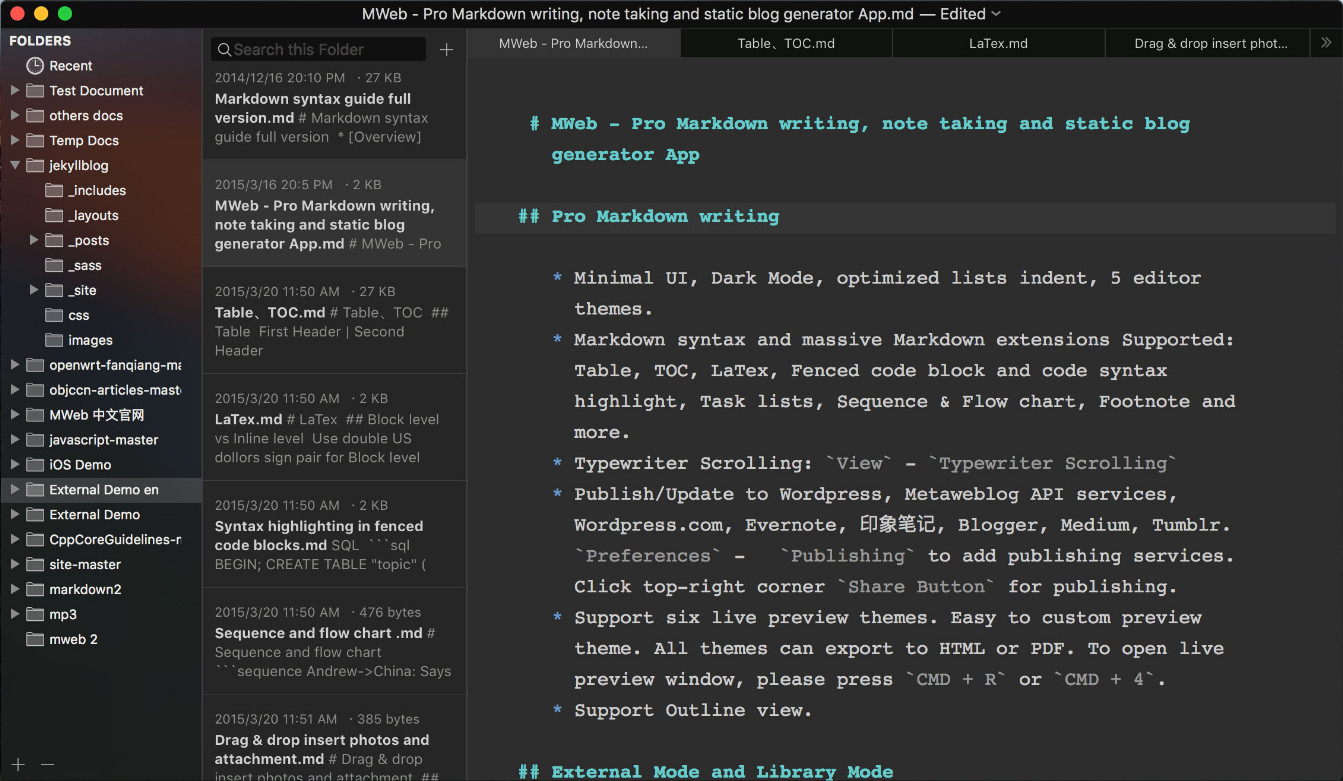Click the FOLDERS sidebar header
The width and height of the screenshot is (1343, 781).
[40, 41]
